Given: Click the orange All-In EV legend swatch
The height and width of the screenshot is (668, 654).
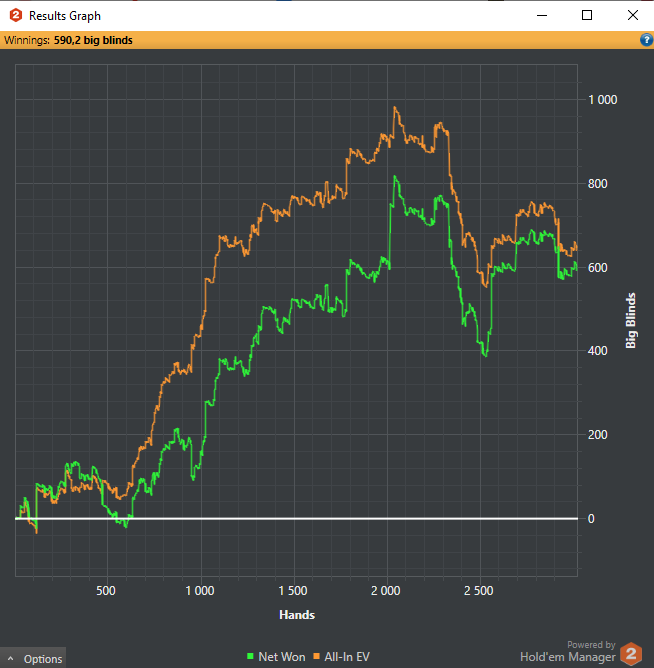Looking at the screenshot, I should pyautogui.click(x=316, y=656).
